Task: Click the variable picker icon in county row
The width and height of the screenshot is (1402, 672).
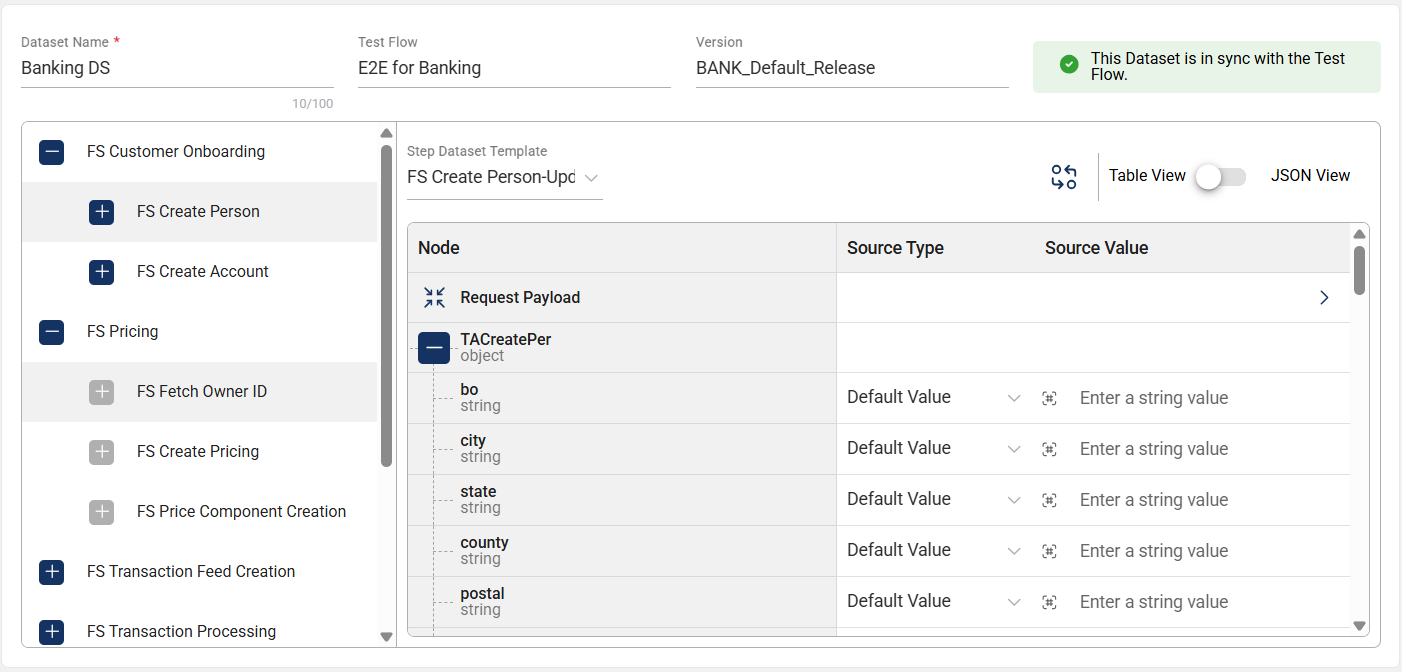Action: [1049, 551]
